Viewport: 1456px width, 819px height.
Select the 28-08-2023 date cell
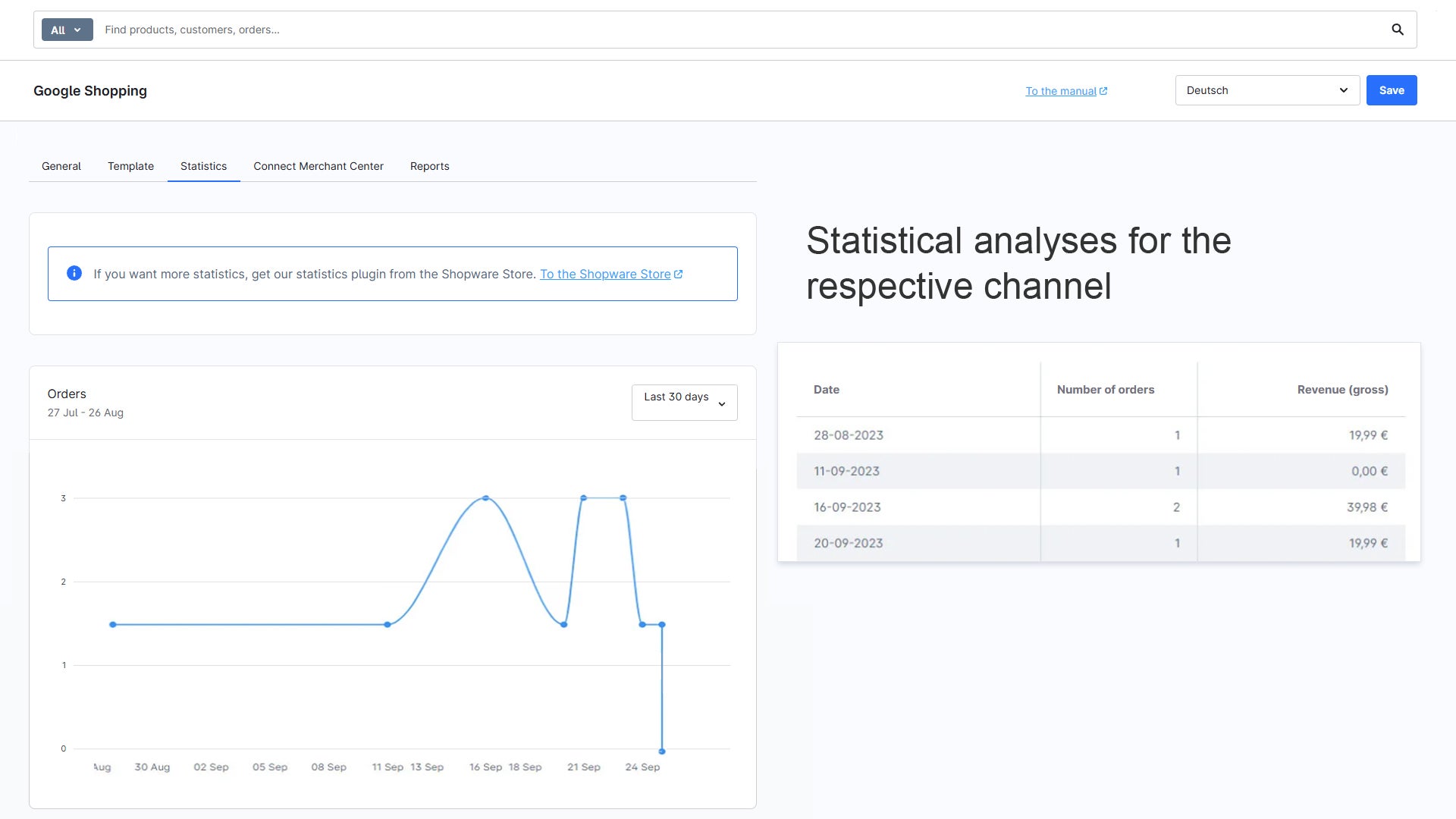coord(849,435)
